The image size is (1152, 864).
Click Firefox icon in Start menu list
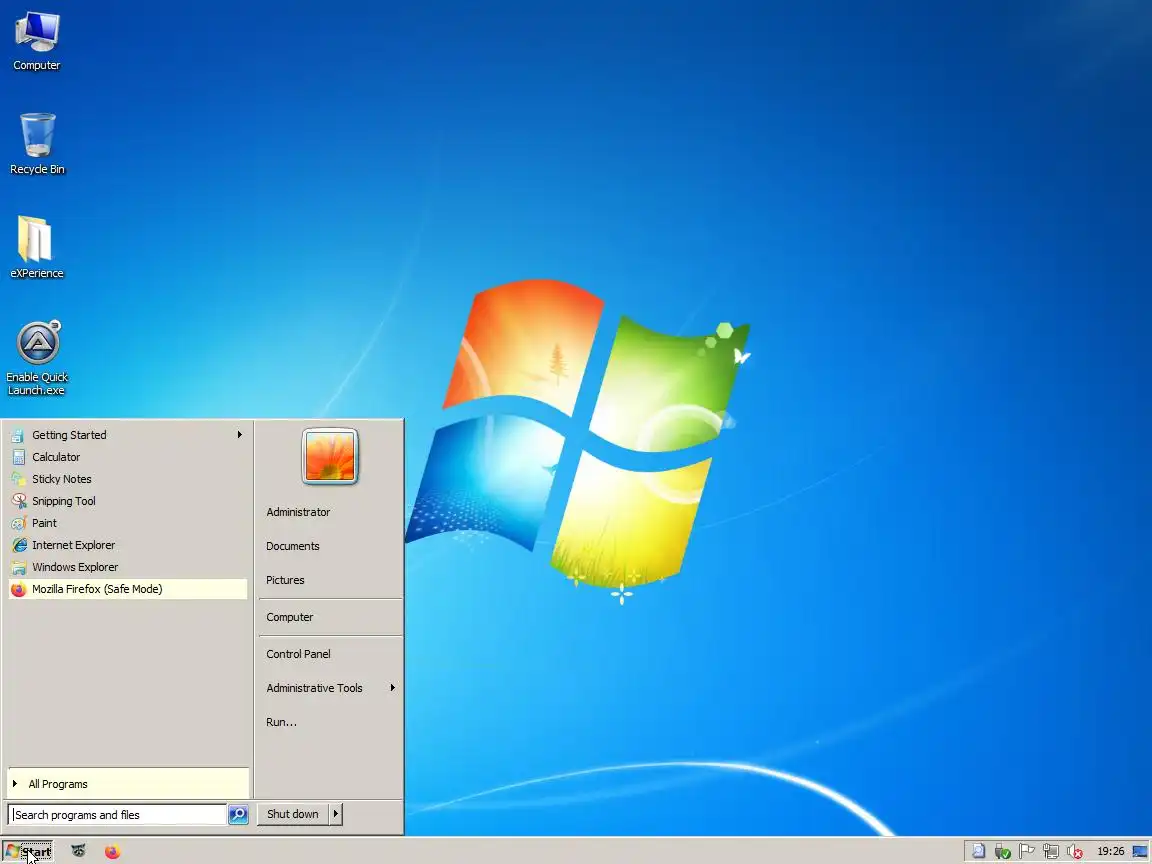(x=18, y=589)
